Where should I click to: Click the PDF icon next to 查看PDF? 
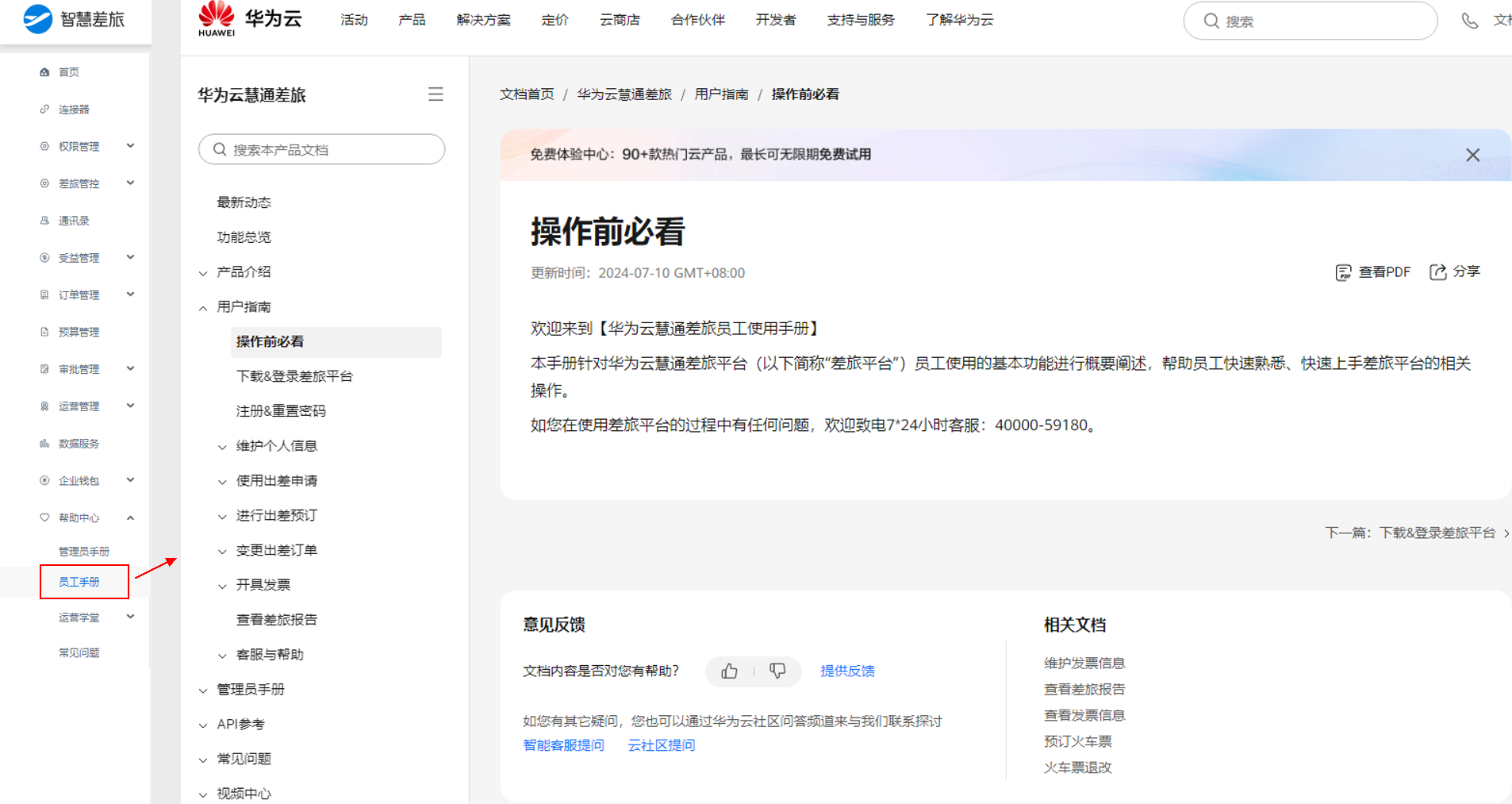coord(1343,272)
